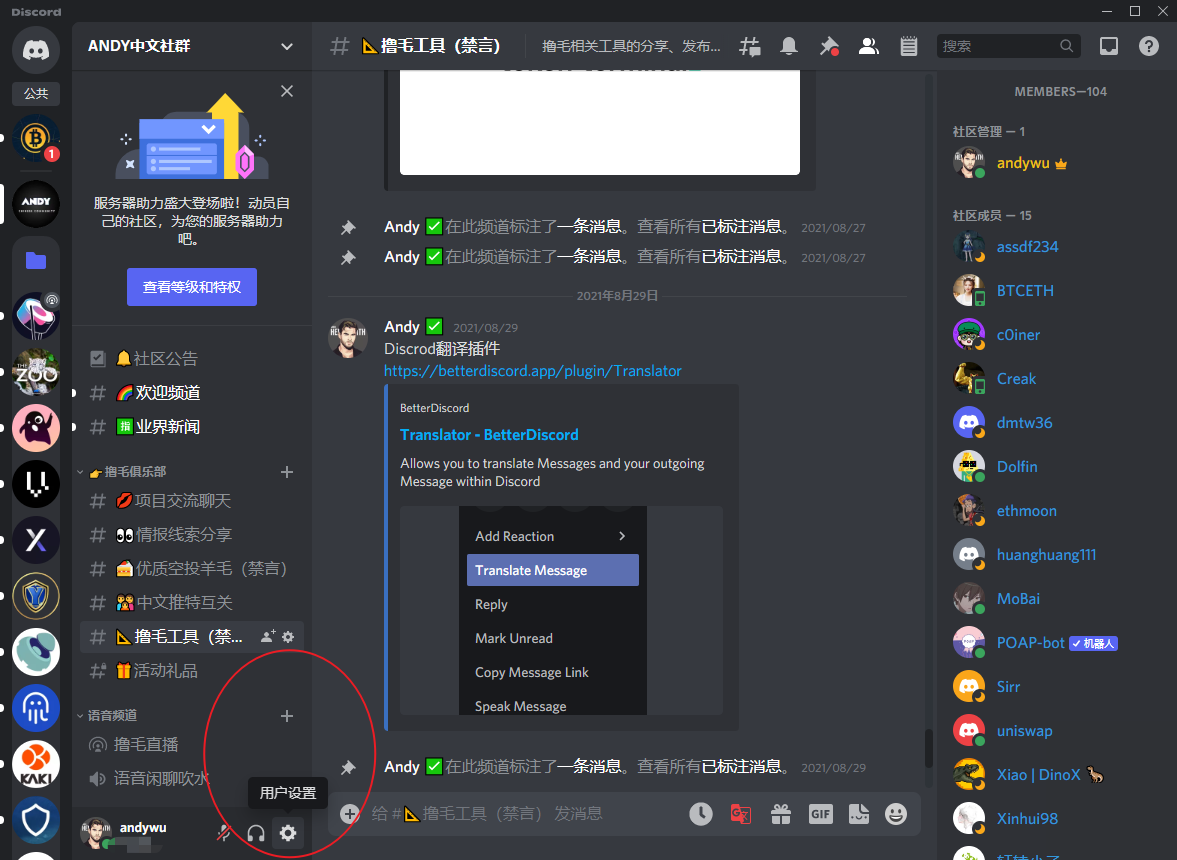
Task: Open the emoji picker smiley
Action: 896,814
